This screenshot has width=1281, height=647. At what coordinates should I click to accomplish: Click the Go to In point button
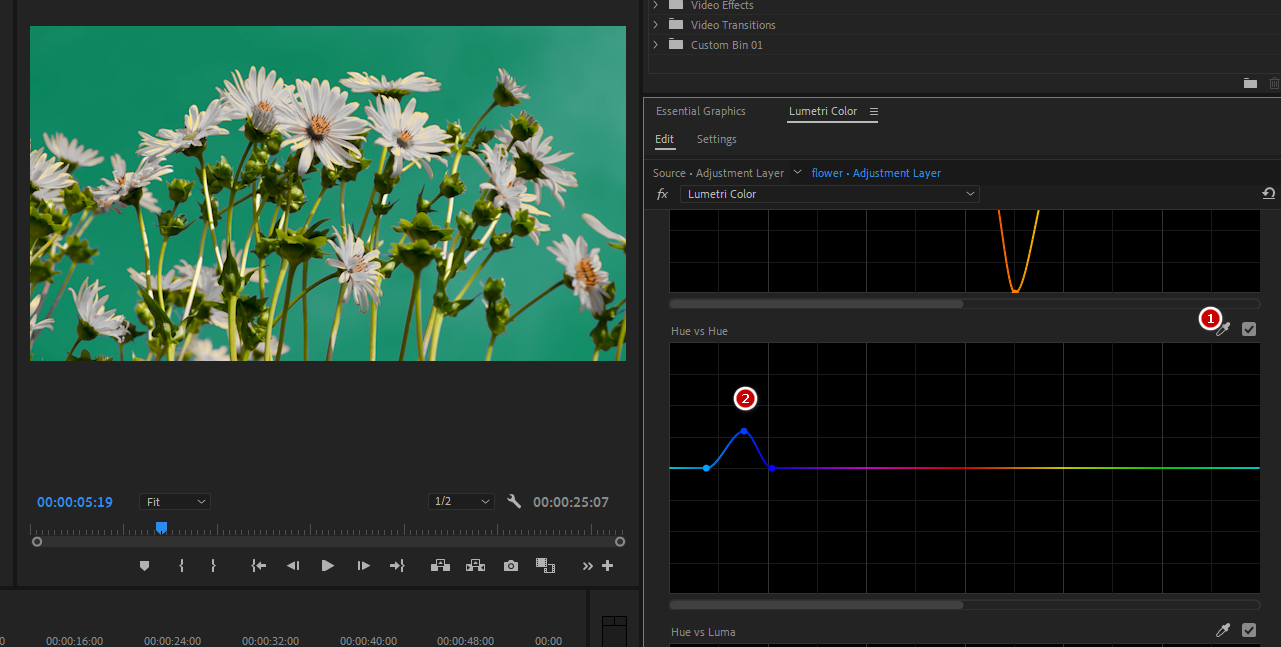click(x=258, y=566)
